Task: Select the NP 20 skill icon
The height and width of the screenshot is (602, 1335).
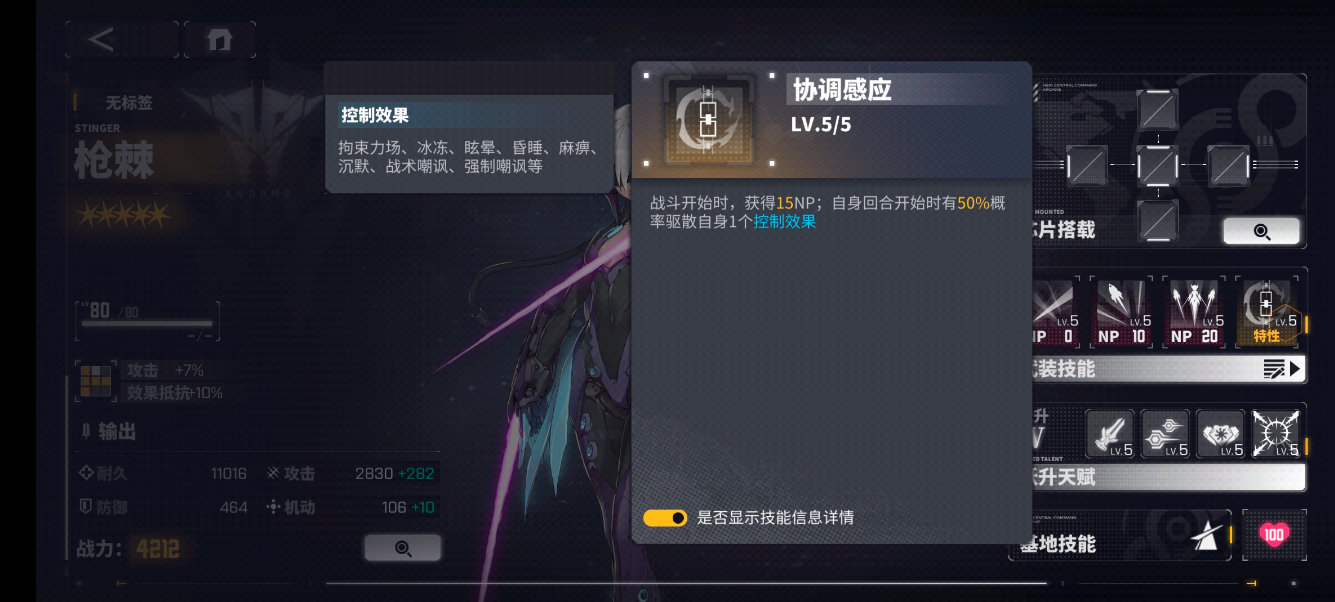Action: pyautogui.click(x=1195, y=312)
